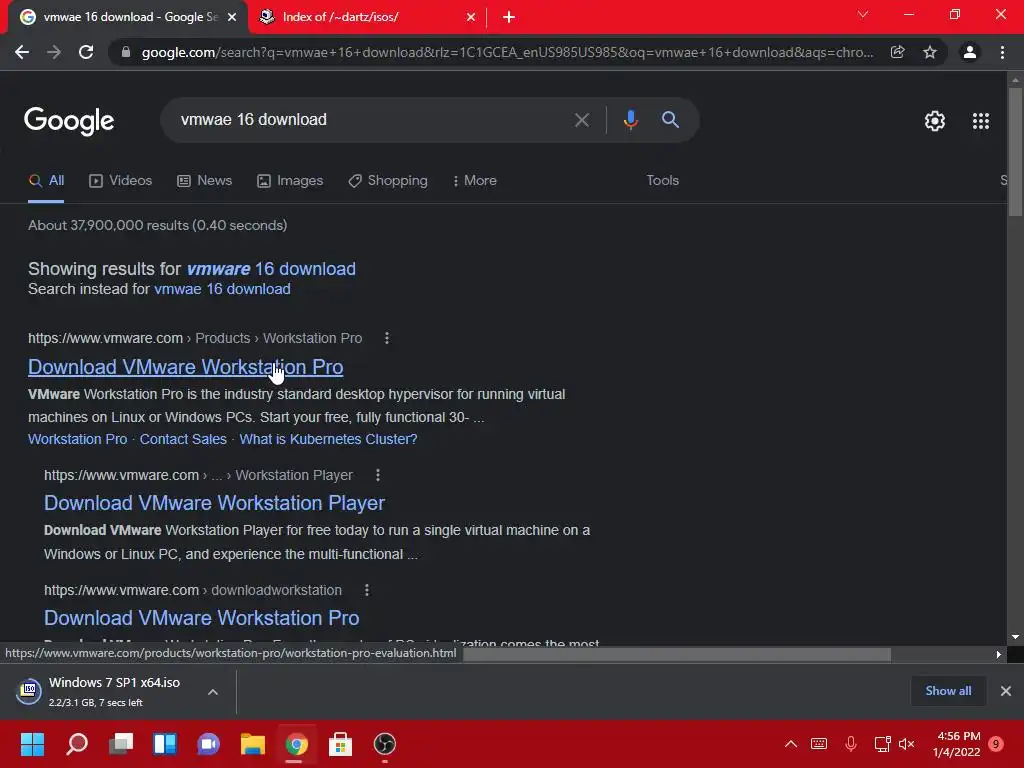Open the notification count badge
Viewport: 1024px width, 768px height.
996,744
